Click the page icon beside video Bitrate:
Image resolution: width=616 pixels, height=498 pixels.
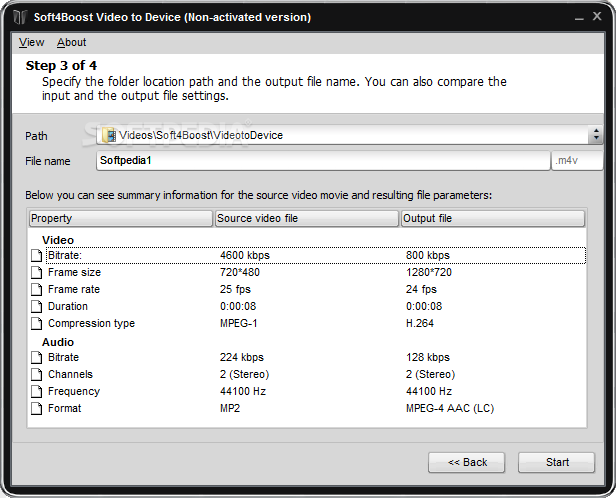pos(37,255)
